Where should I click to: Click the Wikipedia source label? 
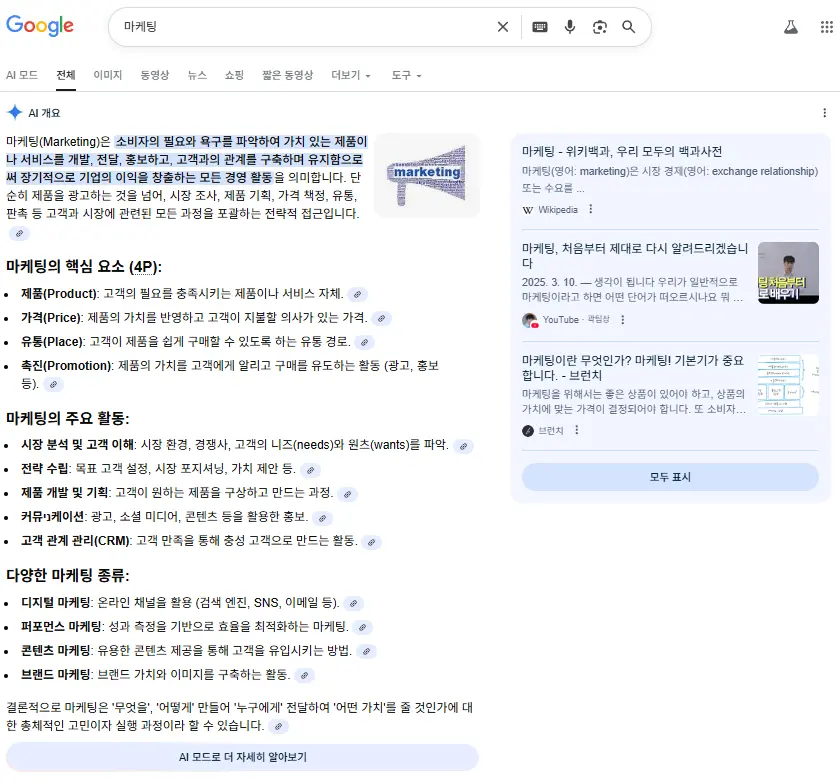coord(558,209)
